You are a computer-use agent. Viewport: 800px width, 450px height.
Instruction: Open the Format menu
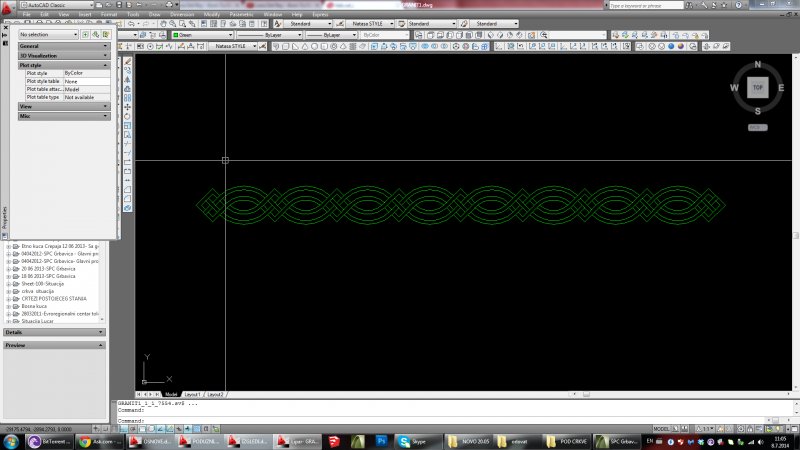[109, 14]
